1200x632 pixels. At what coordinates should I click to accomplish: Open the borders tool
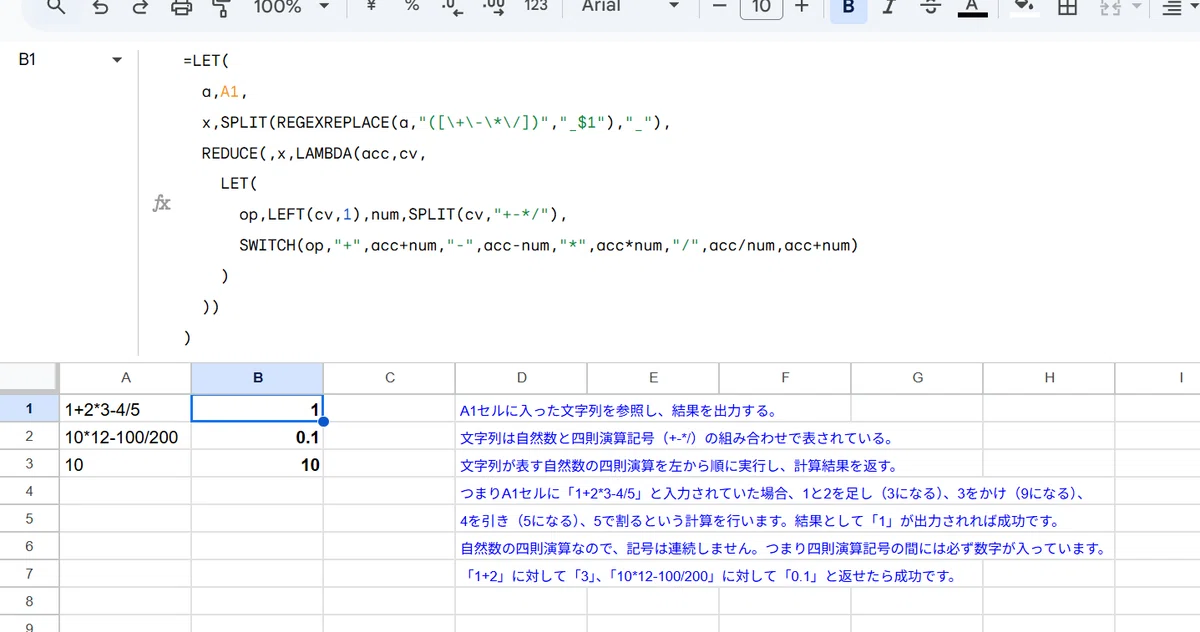tap(1068, 7)
